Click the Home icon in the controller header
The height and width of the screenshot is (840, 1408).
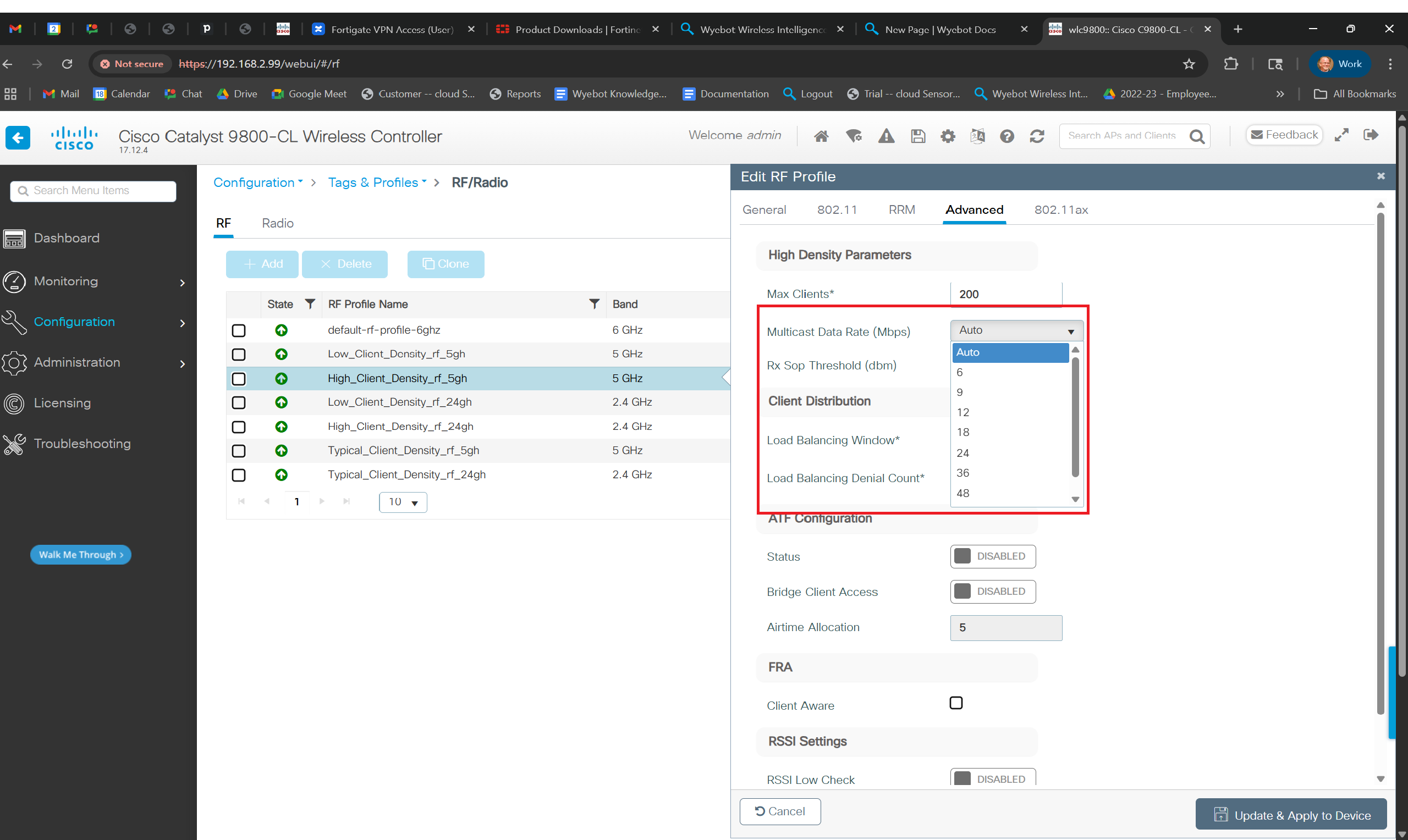[821, 136]
